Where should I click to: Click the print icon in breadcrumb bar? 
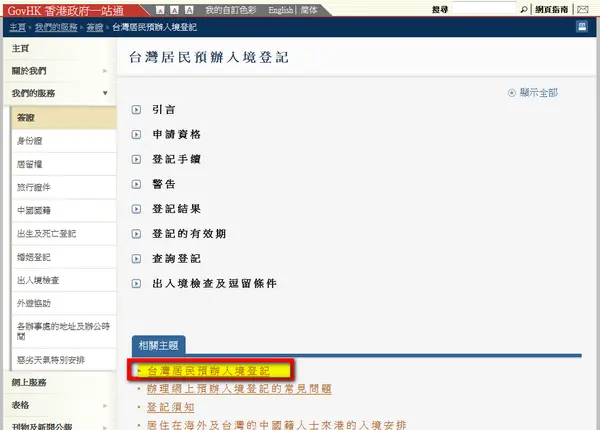pos(582,27)
